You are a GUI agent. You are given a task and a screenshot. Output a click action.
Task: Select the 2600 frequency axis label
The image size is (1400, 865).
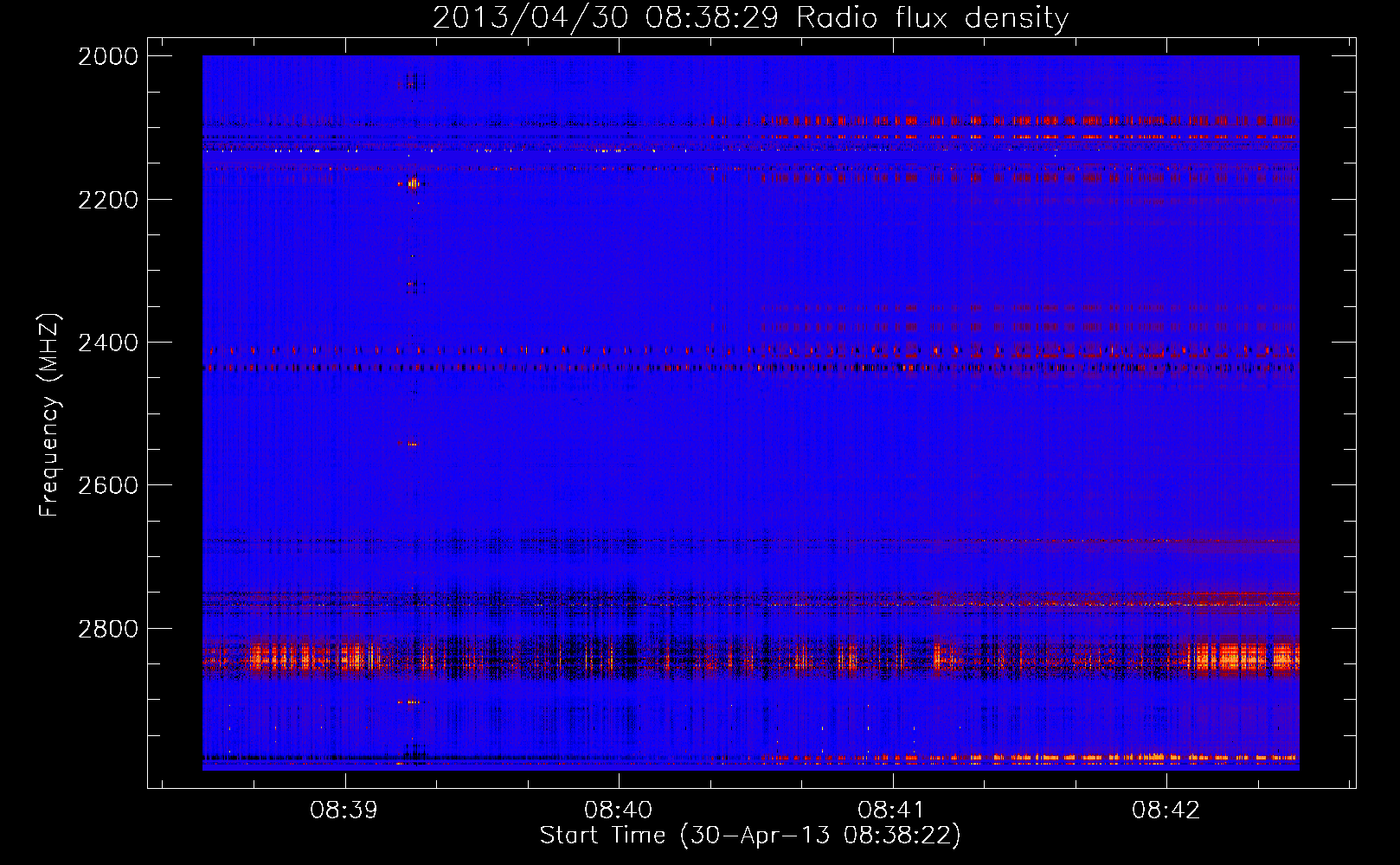108,485
